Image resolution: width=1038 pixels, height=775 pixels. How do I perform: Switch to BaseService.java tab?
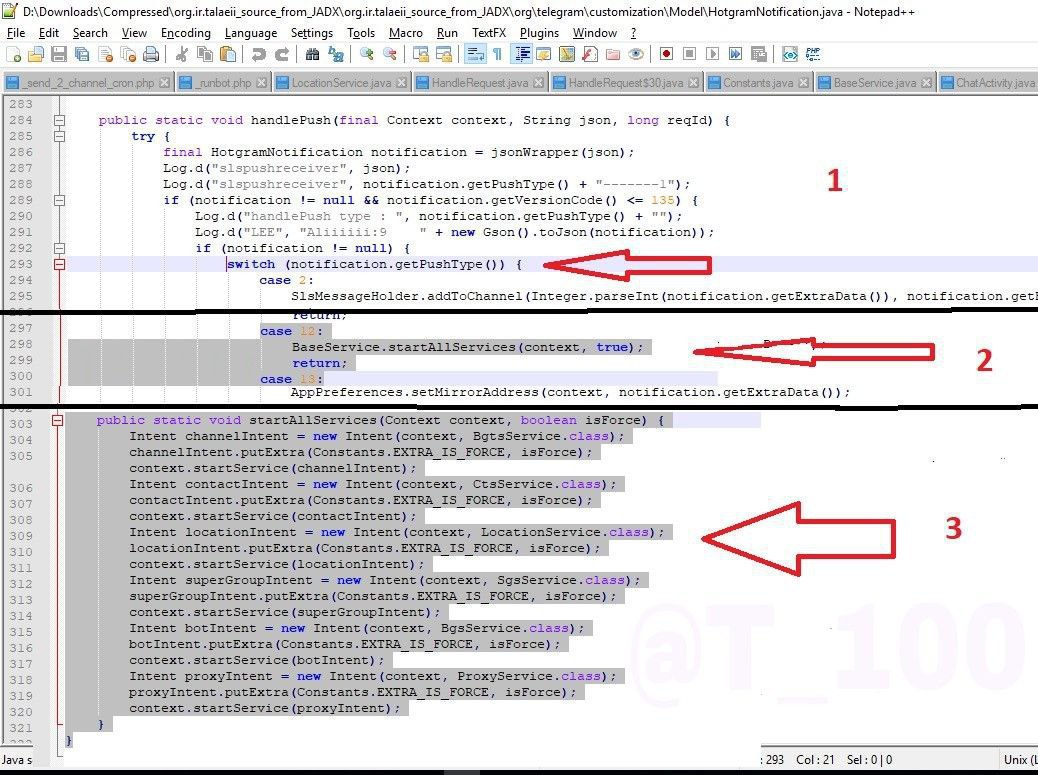click(874, 83)
